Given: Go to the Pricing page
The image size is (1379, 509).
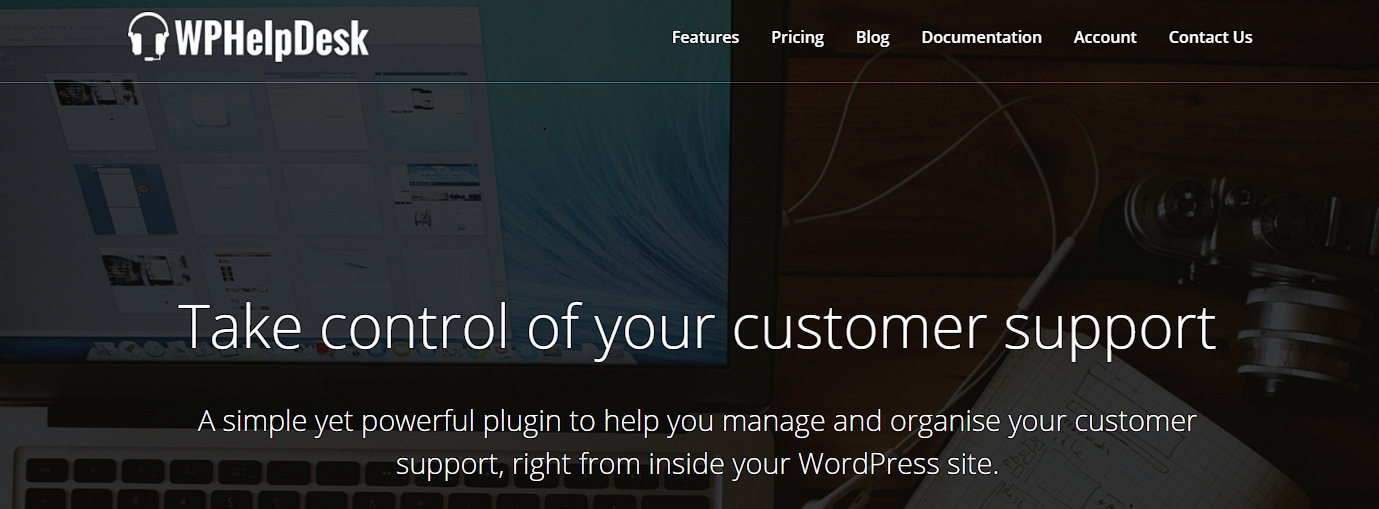Looking at the screenshot, I should (x=797, y=37).
